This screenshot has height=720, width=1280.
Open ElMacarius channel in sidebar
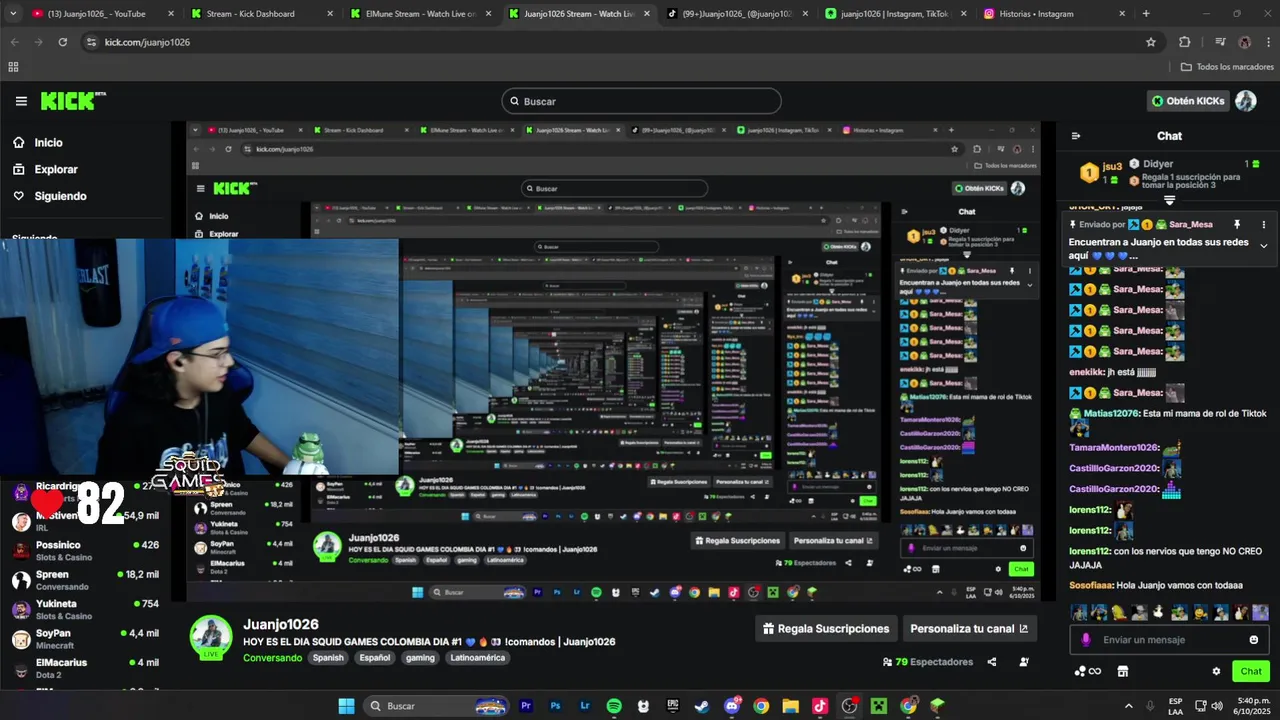point(85,667)
